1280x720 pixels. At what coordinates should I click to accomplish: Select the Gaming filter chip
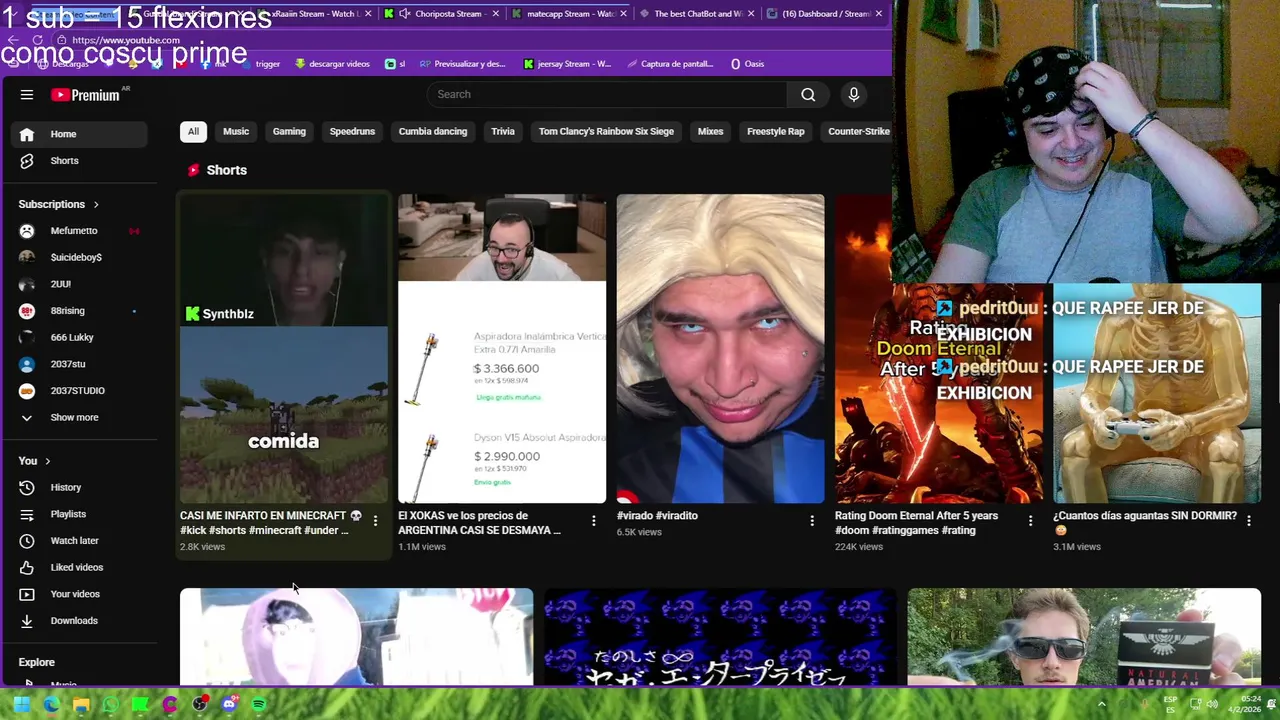(289, 131)
